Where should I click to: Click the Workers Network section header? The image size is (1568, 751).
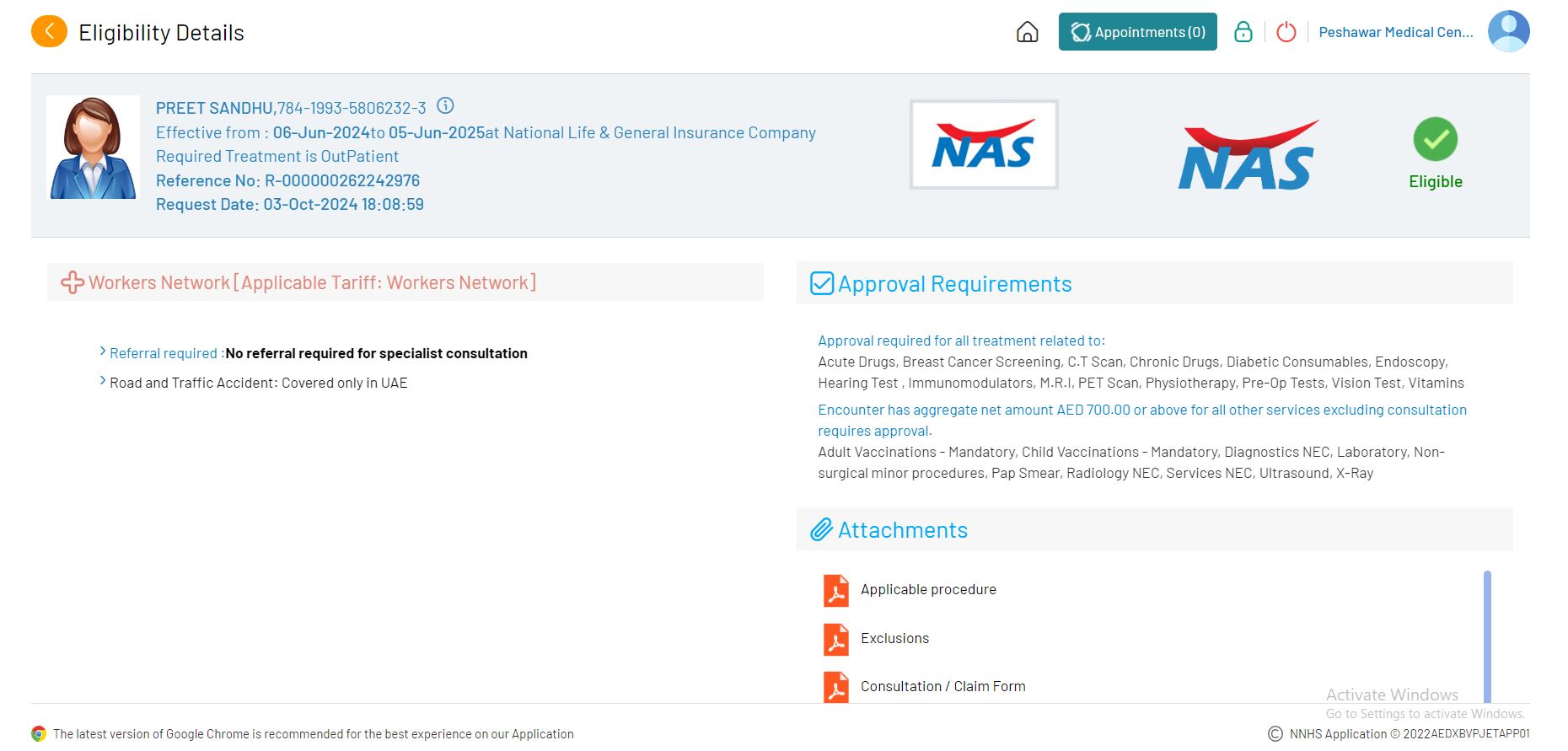(312, 282)
